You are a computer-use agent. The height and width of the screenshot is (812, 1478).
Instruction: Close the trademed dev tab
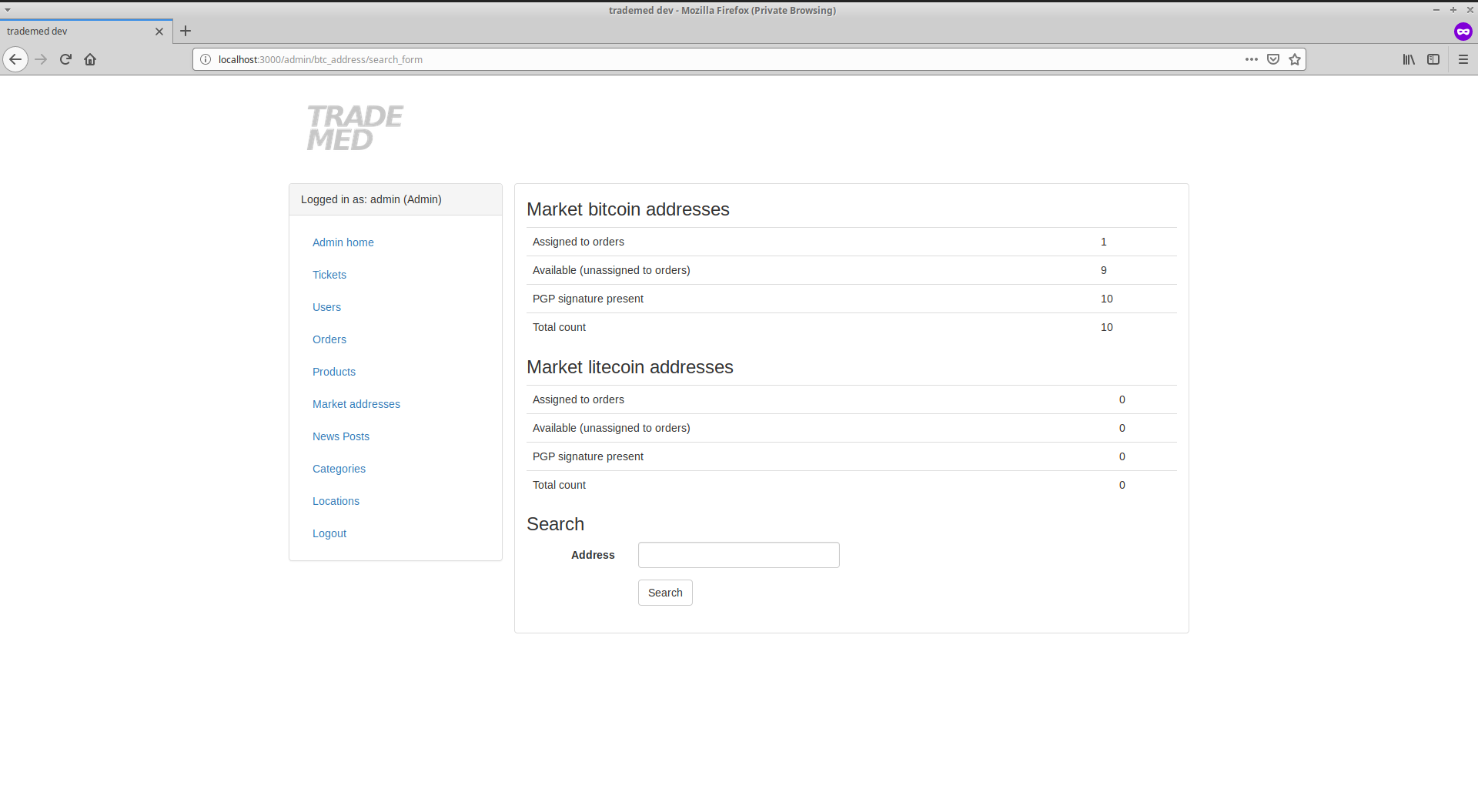point(159,32)
